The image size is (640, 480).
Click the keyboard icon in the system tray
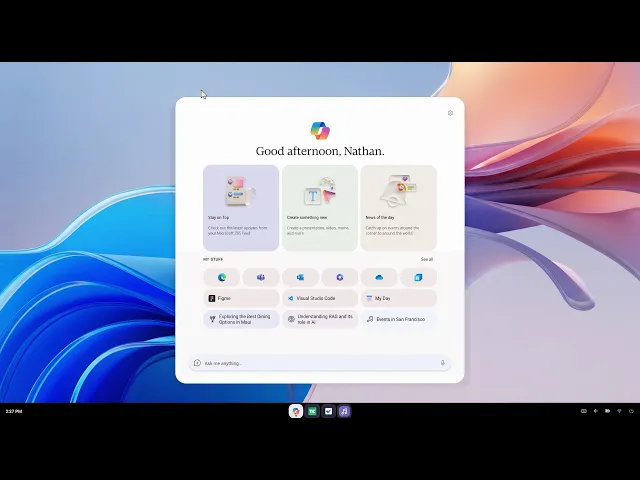click(584, 411)
